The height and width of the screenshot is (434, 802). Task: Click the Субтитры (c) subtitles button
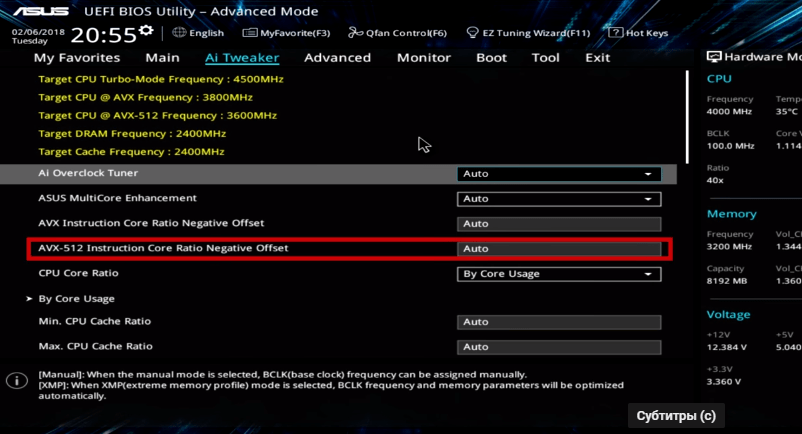(x=676, y=415)
